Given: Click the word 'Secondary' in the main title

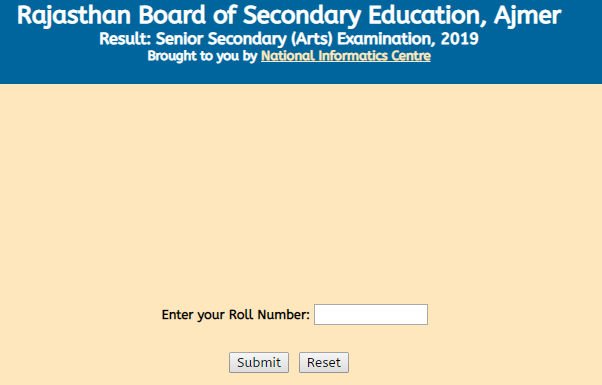Looking at the screenshot, I should click(x=302, y=16).
